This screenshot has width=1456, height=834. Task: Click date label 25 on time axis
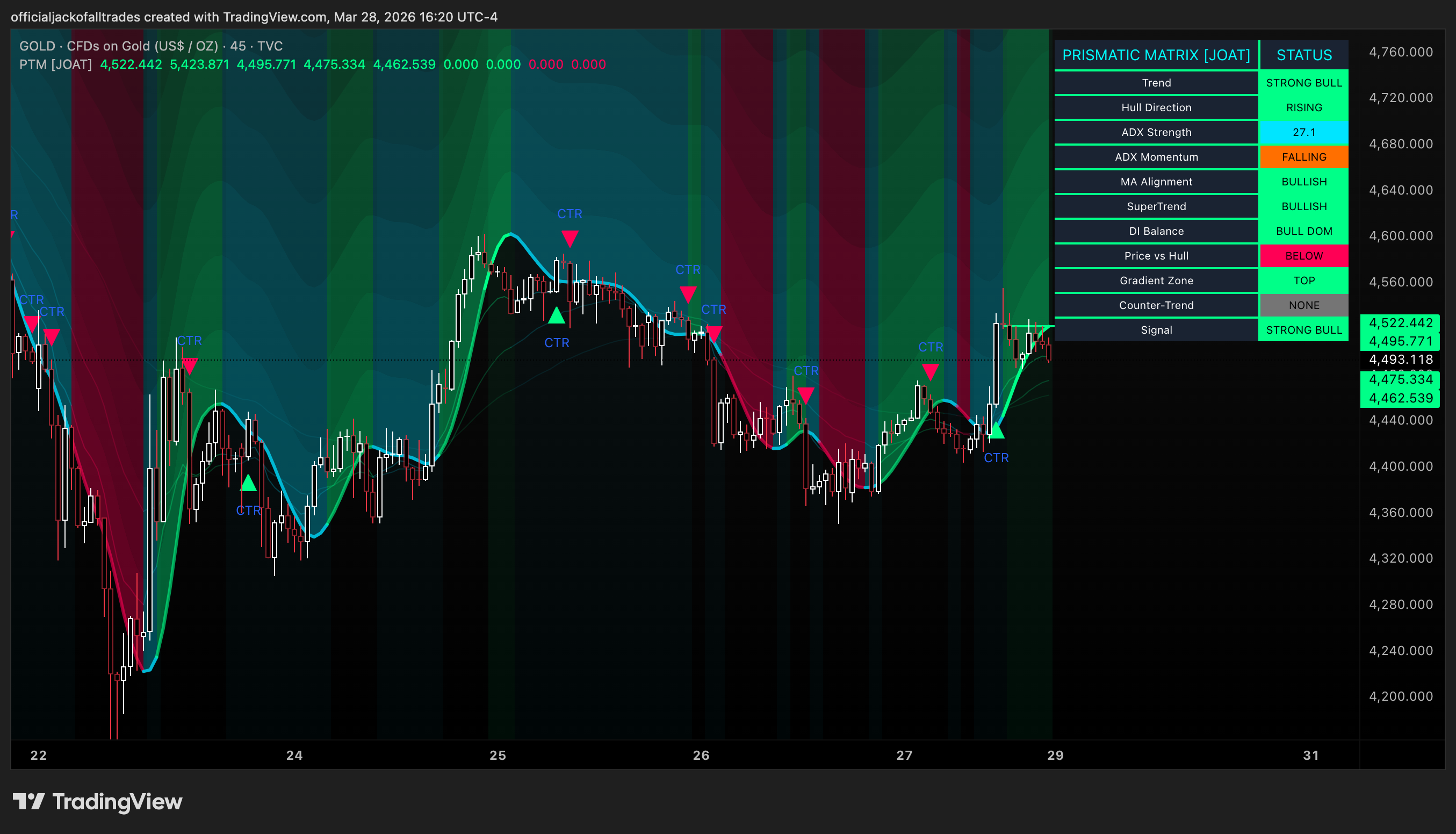[498, 756]
